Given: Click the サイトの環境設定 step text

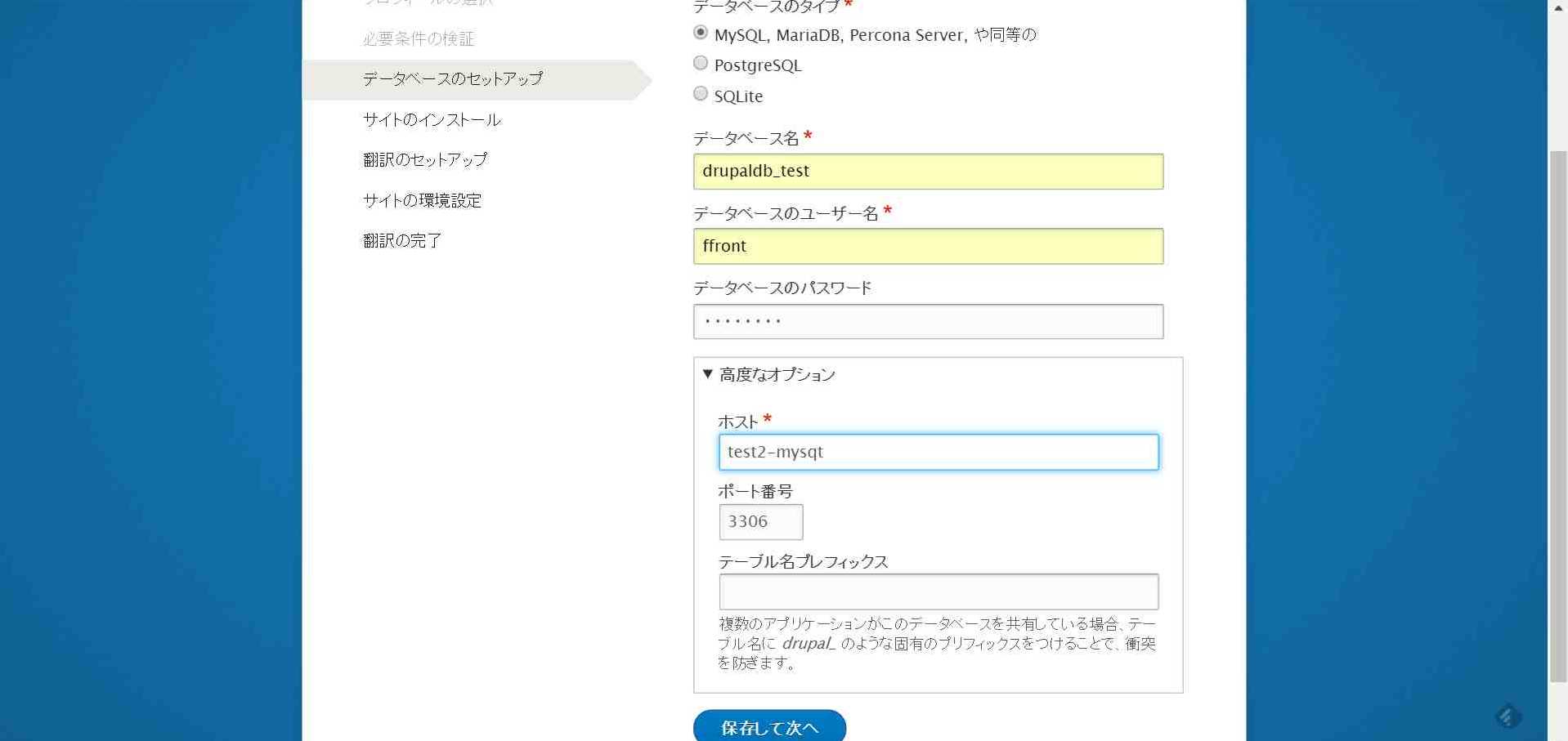Looking at the screenshot, I should point(422,200).
